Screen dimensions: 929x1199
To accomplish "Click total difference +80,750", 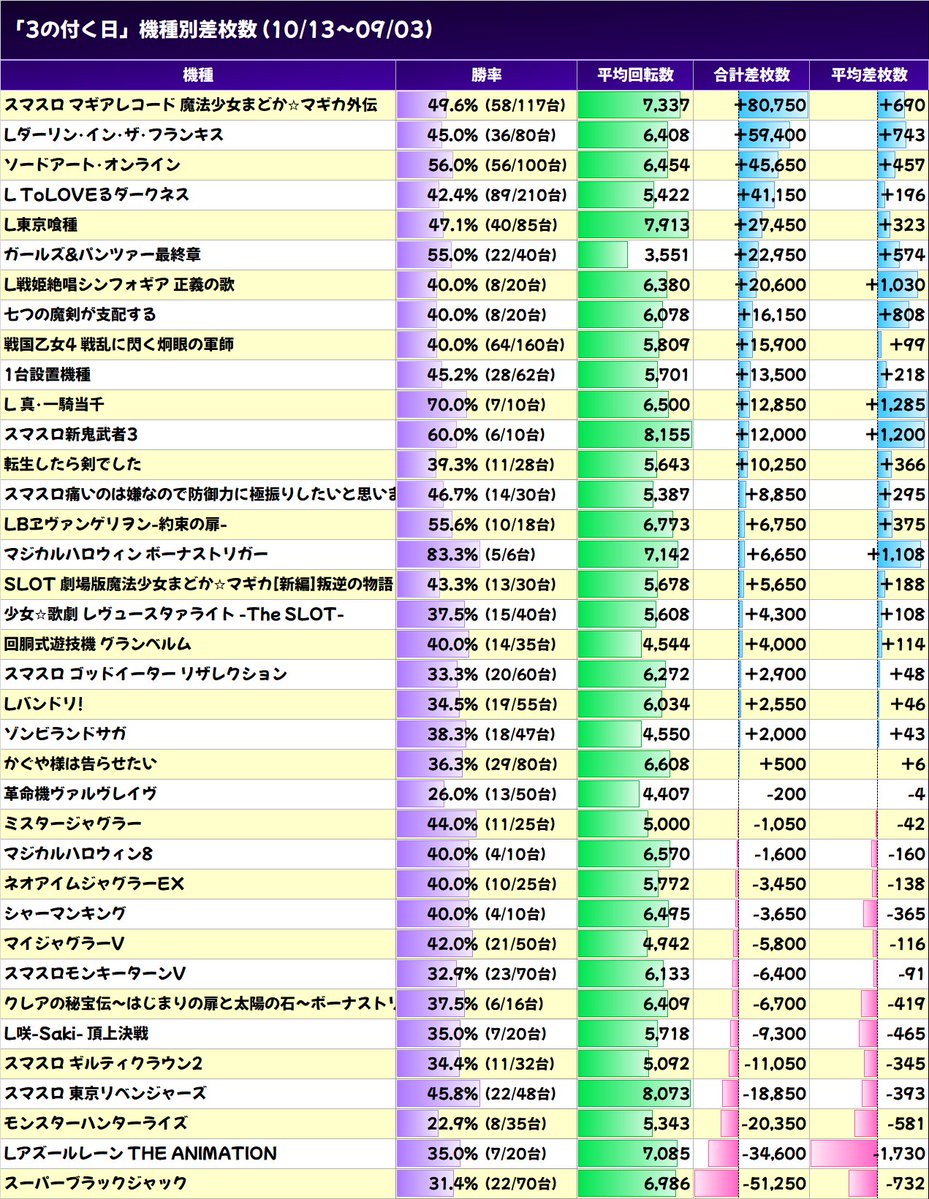I will point(771,105).
